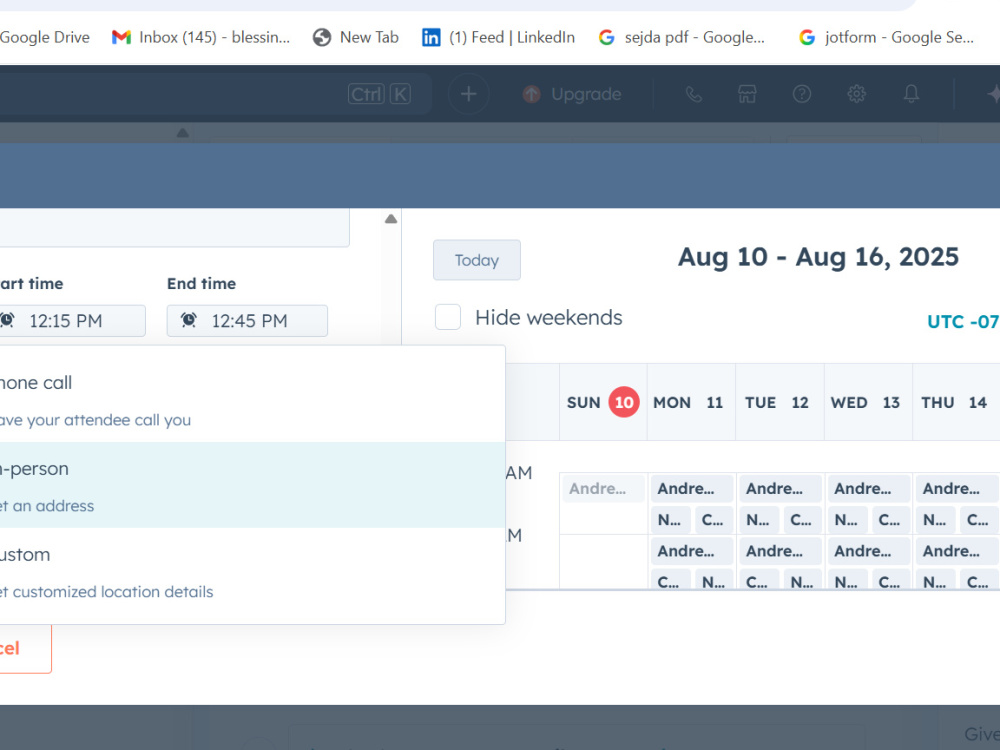
Task: Open the first Andre... event on Wednesday
Action: pos(869,489)
